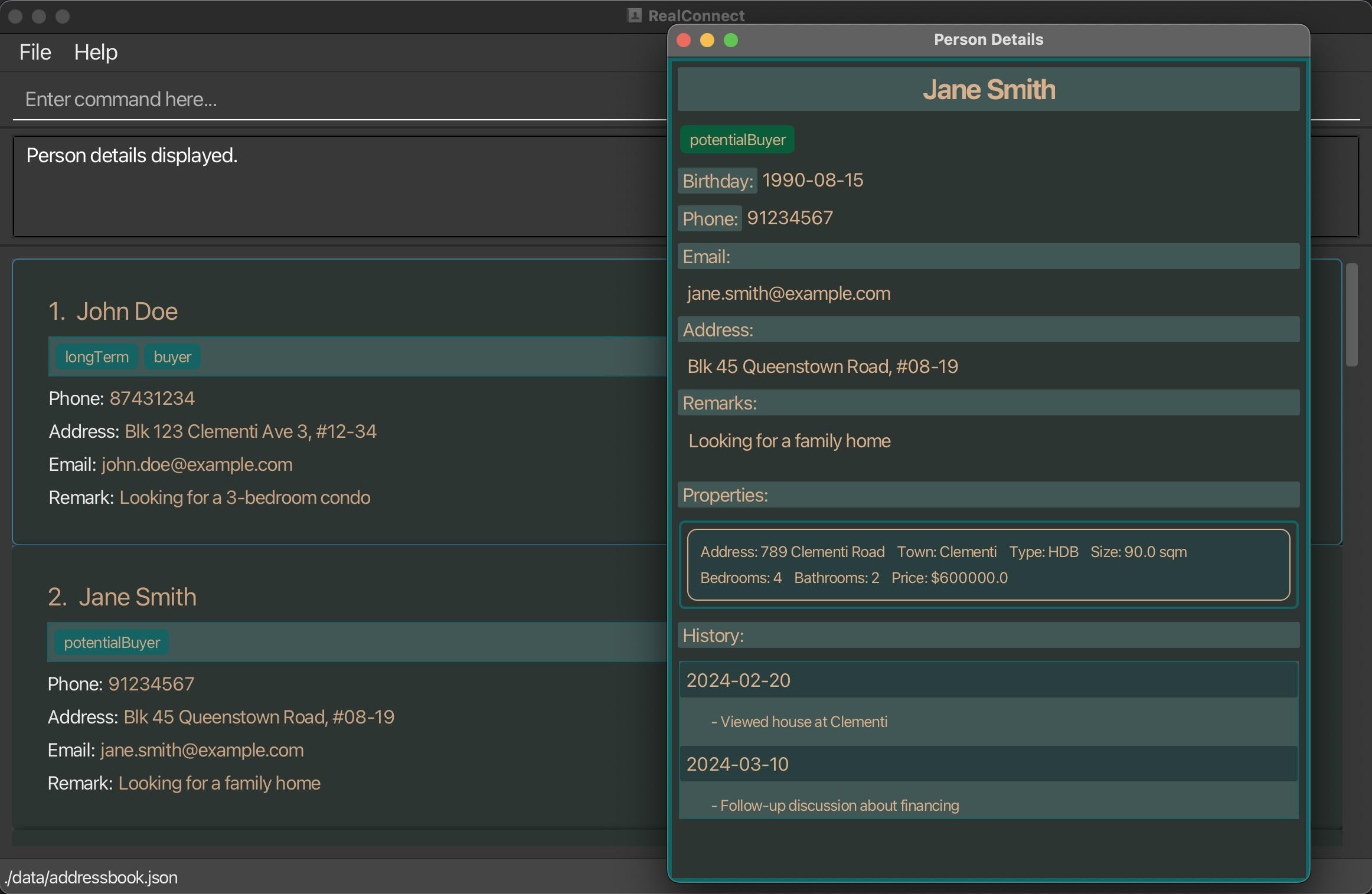This screenshot has width=1372, height=894.
Task: Click family home remark in main list
Action: 220,783
